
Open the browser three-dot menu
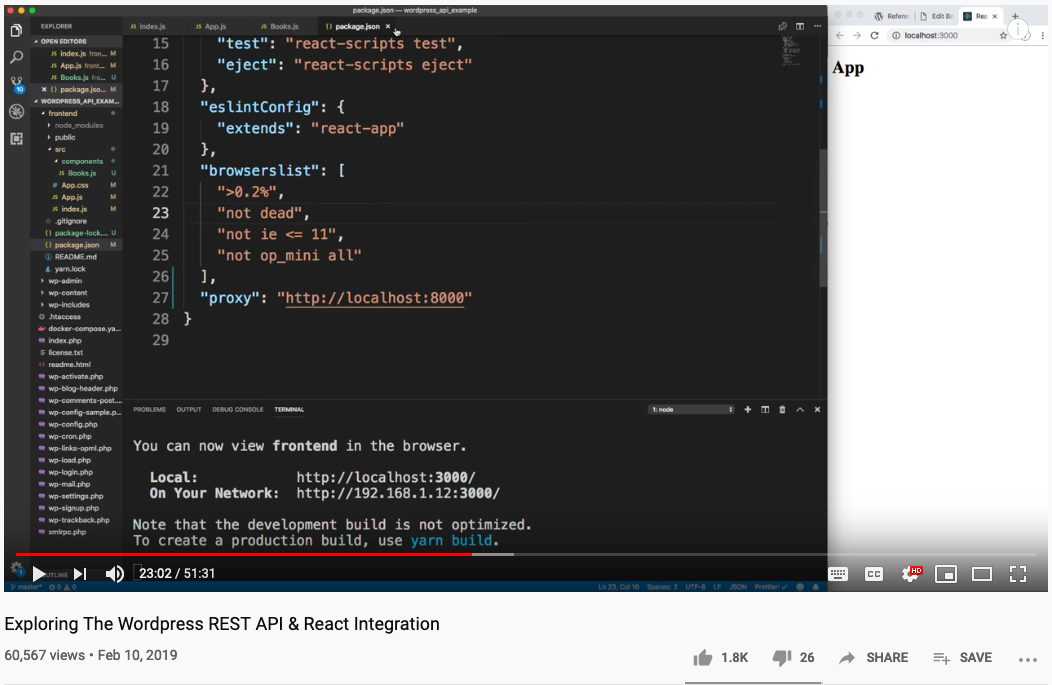pyautogui.click(x=1043, y=36)
